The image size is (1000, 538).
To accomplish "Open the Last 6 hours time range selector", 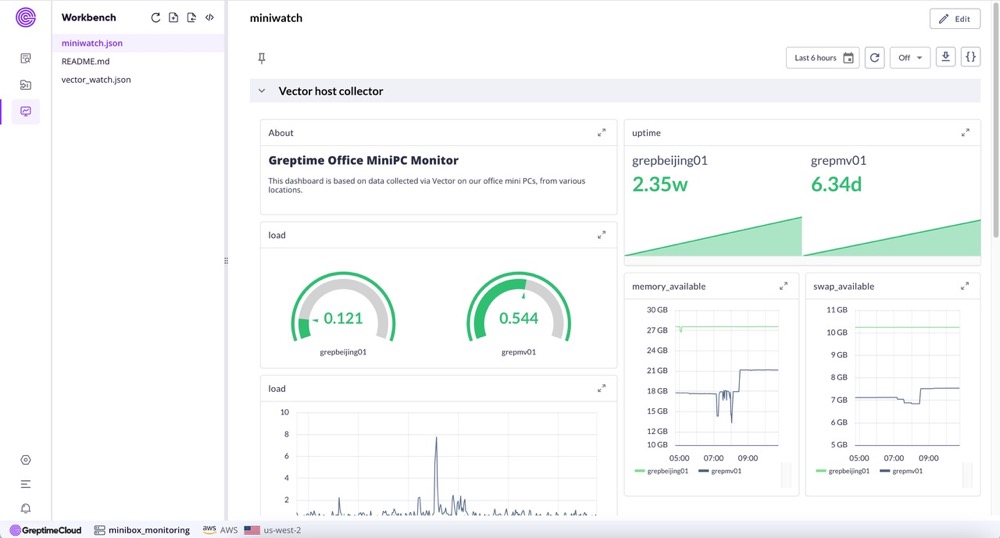I will pyautogui.click(x=823, y=58).
